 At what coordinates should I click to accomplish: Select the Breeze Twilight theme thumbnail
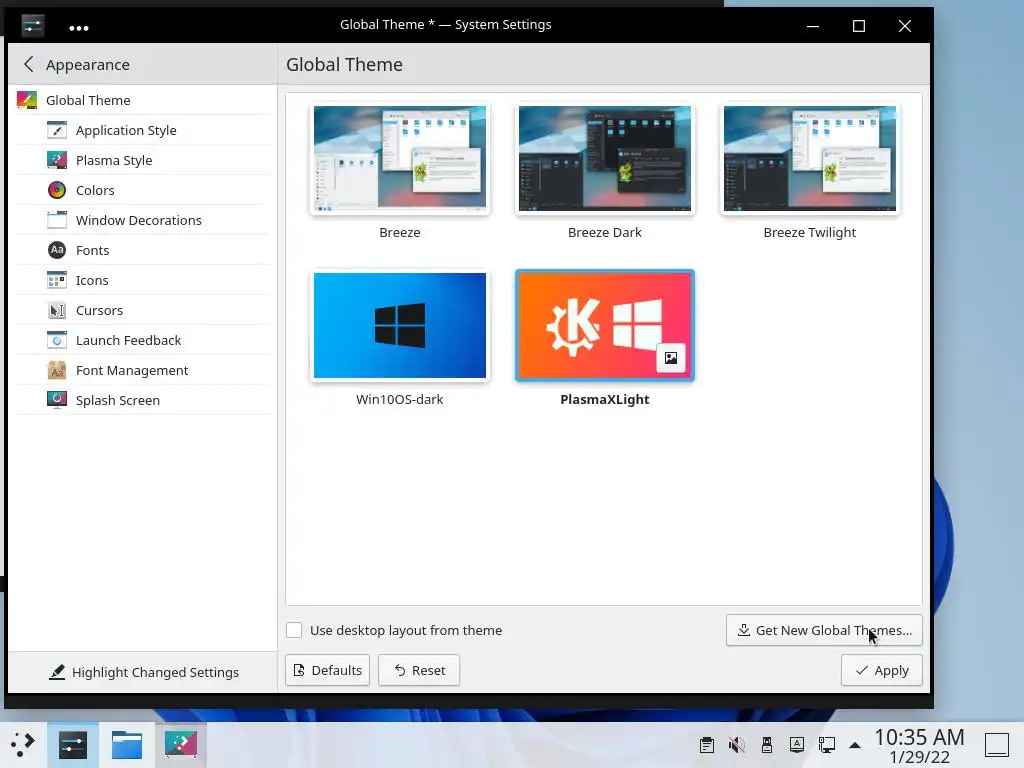click(x=810, y=159)
